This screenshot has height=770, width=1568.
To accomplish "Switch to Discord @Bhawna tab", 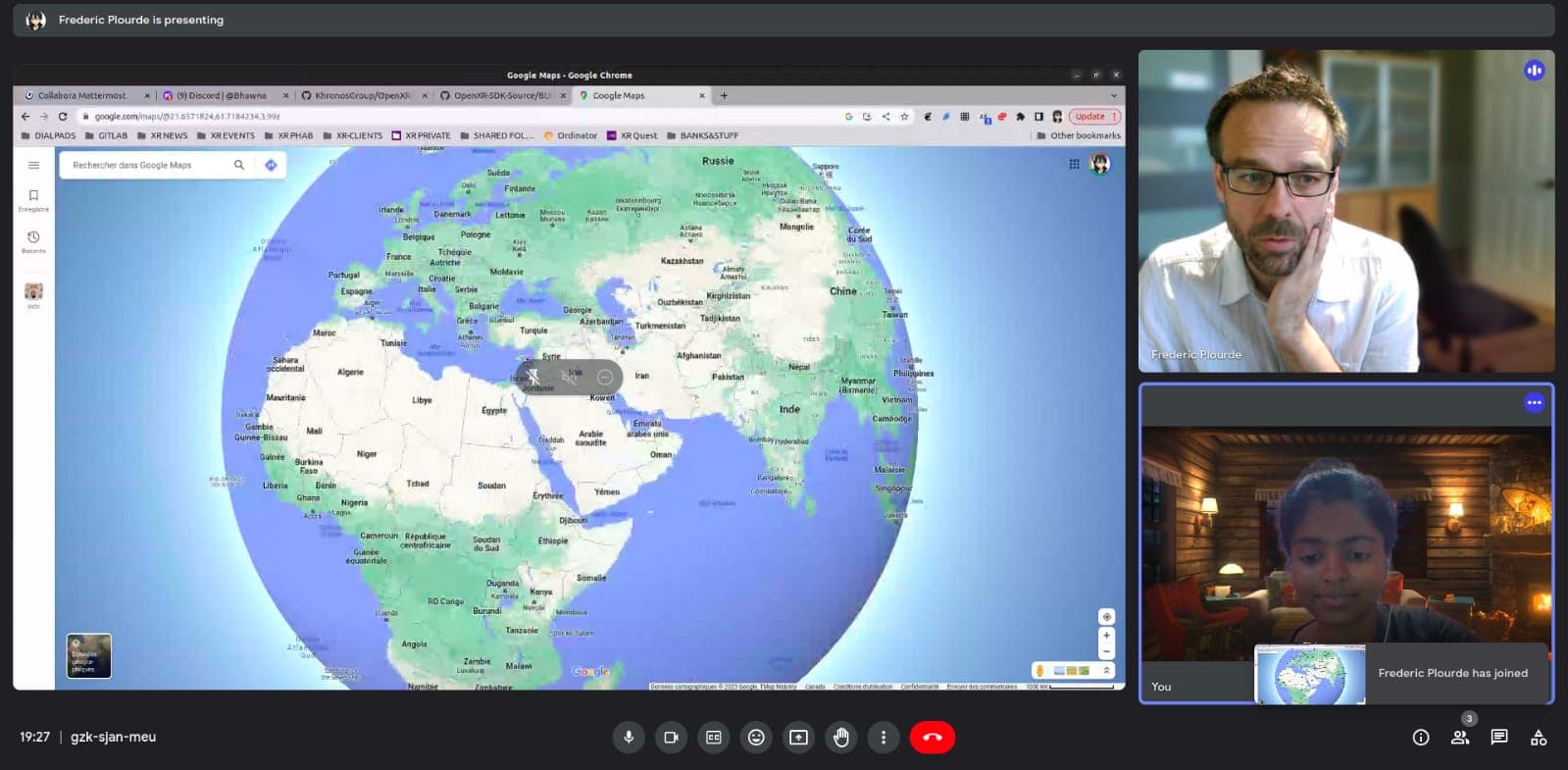I will coord(226,95).
